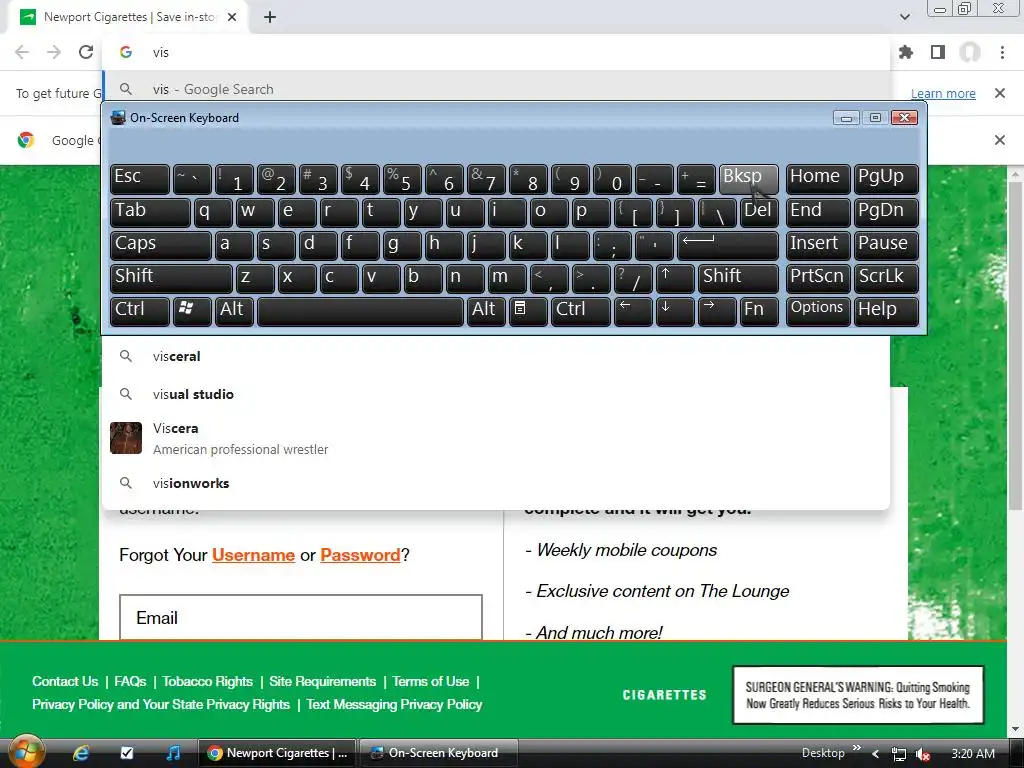
Task: Reload the page in Chrome
Action: pyautogui.click(x=86, y=52)
